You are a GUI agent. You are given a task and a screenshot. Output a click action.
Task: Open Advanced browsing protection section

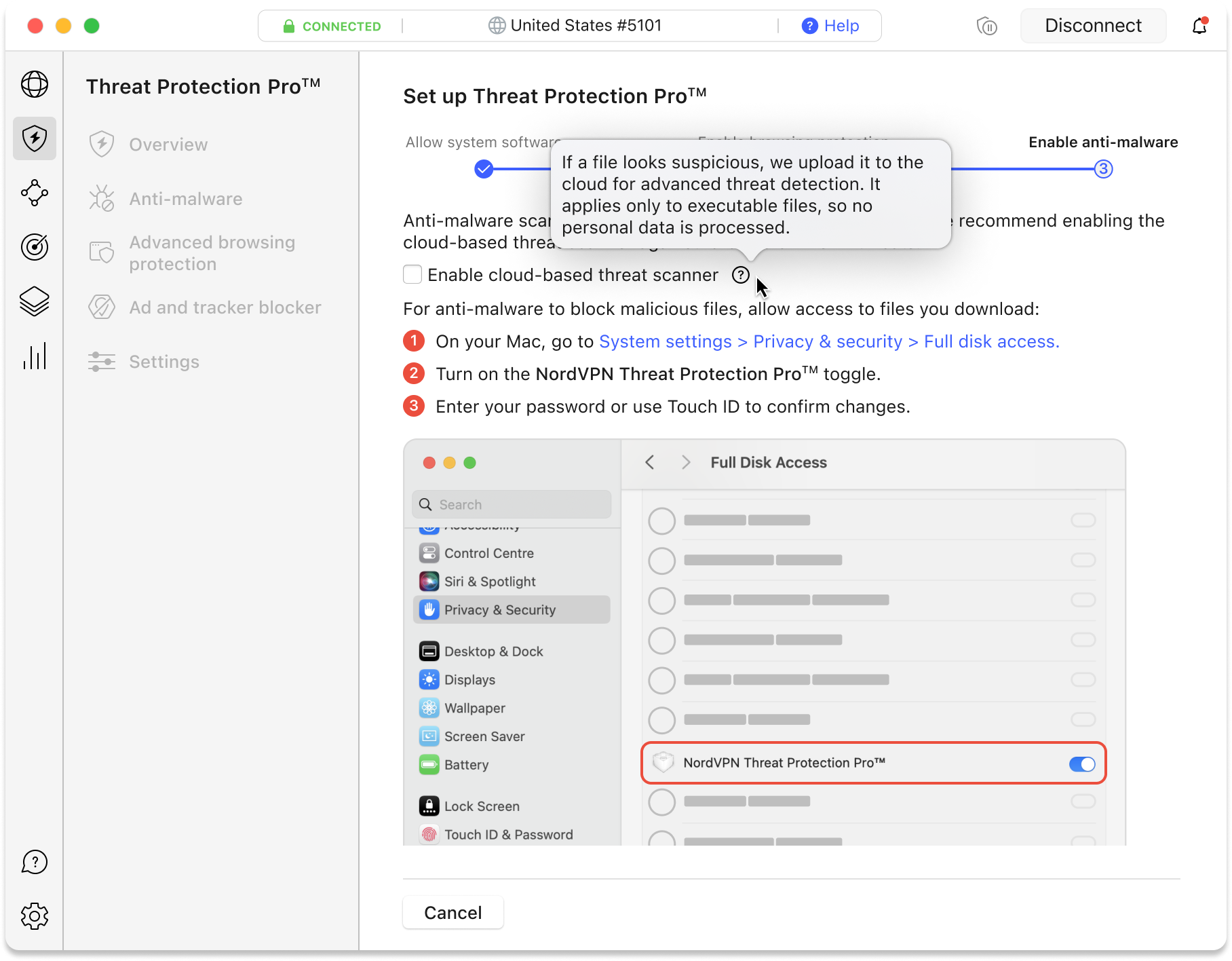click(212, 253)
